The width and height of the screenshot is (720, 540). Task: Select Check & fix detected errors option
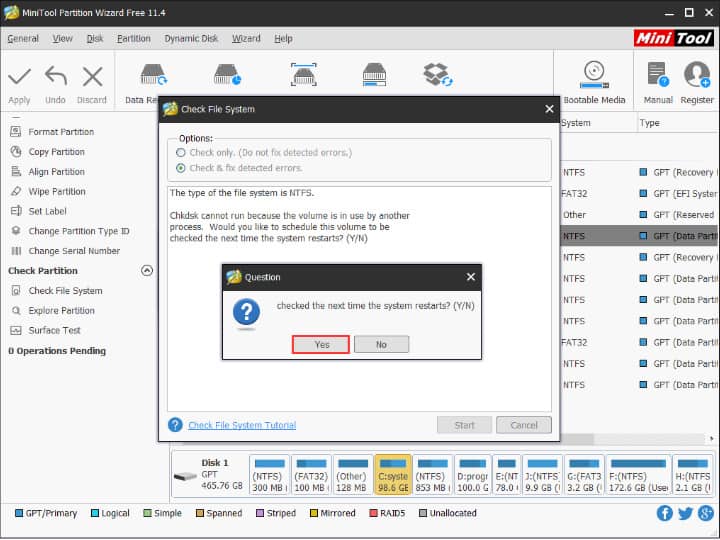pos(181,168)
